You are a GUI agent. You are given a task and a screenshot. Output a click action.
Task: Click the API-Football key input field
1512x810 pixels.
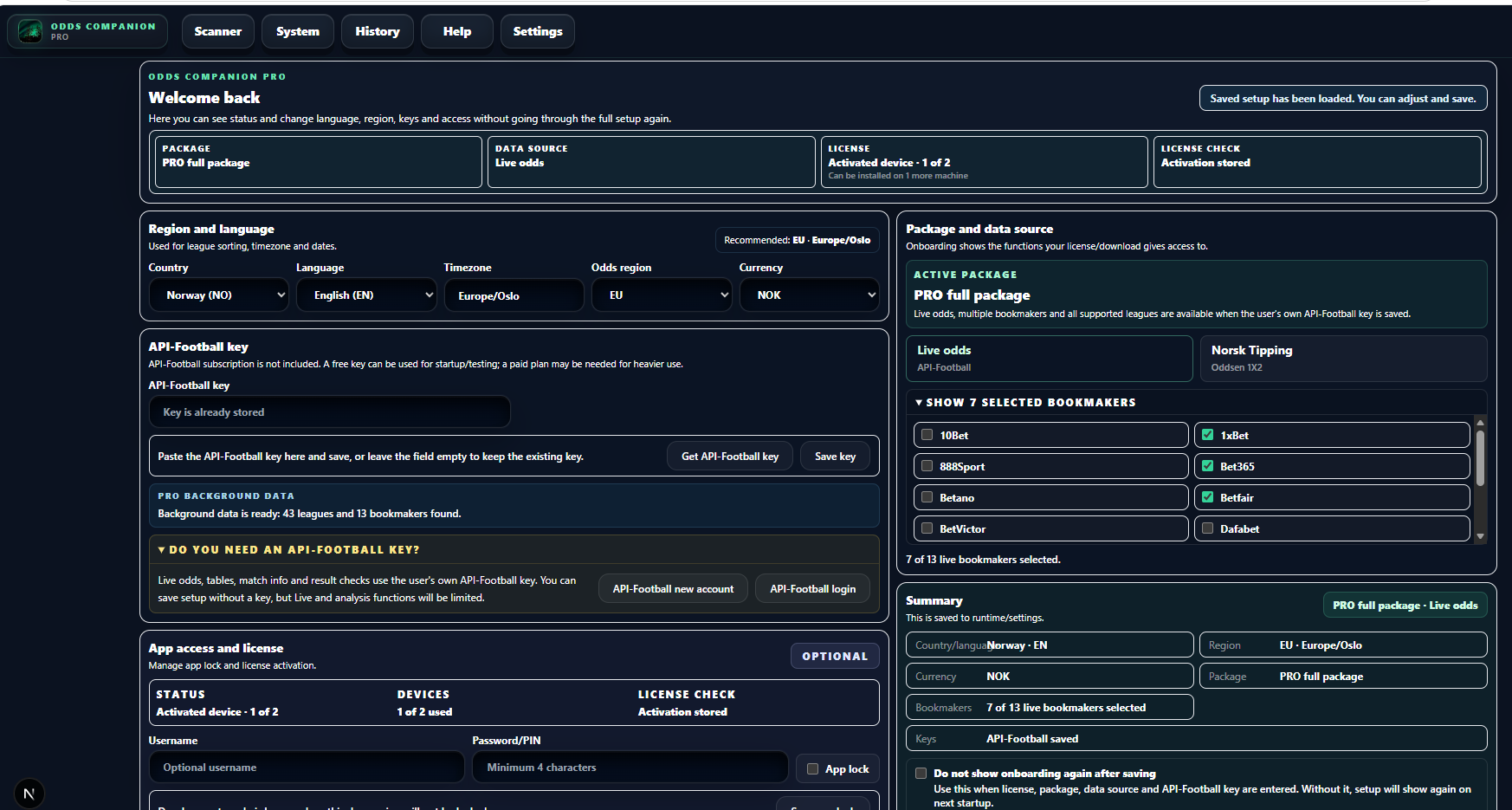[x=330, y=412]
